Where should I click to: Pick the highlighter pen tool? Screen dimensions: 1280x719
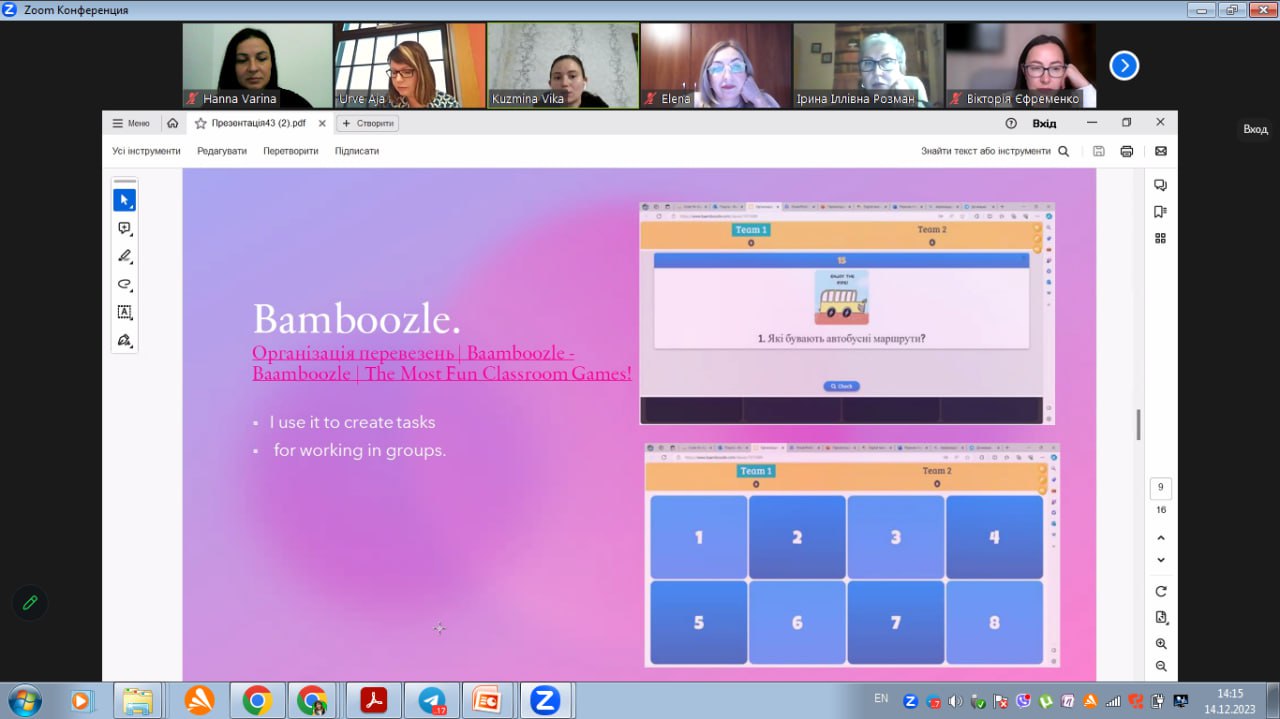(124, 256)
